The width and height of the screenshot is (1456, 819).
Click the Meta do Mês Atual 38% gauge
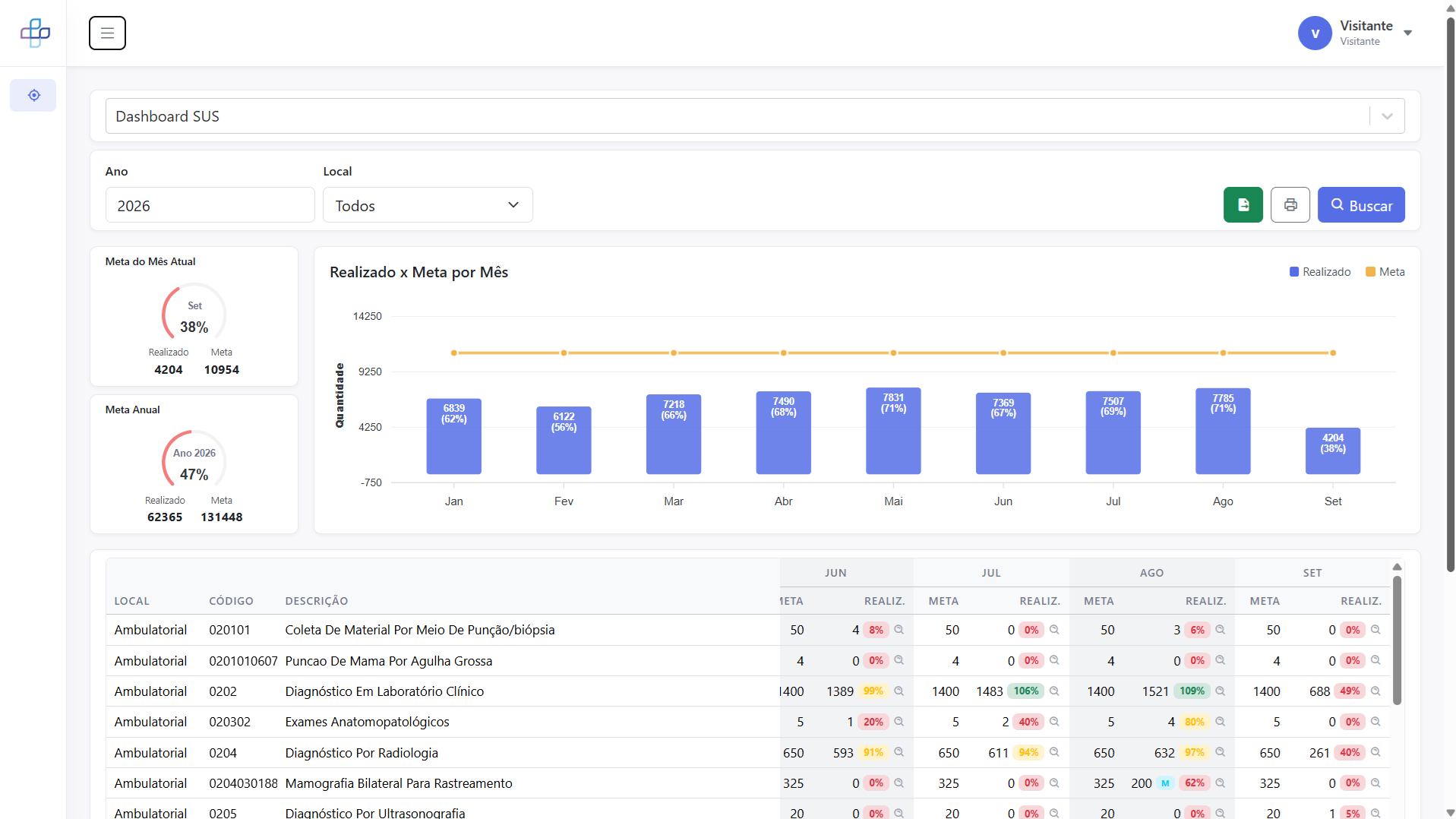194,312
